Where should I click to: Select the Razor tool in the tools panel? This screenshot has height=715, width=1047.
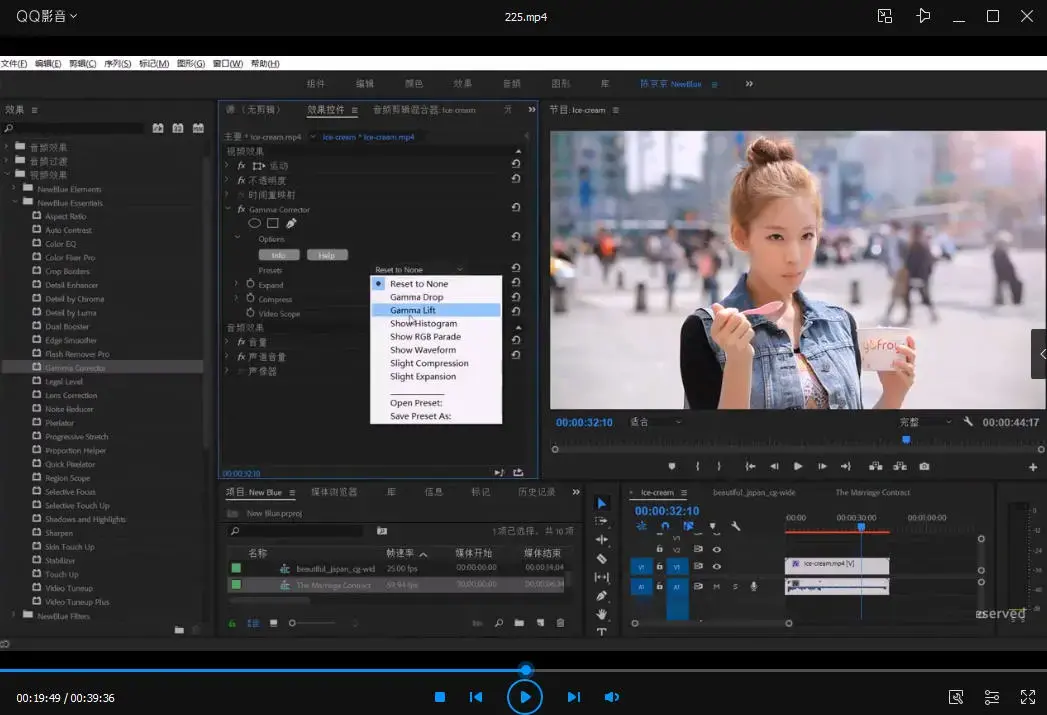coord(601,559)
